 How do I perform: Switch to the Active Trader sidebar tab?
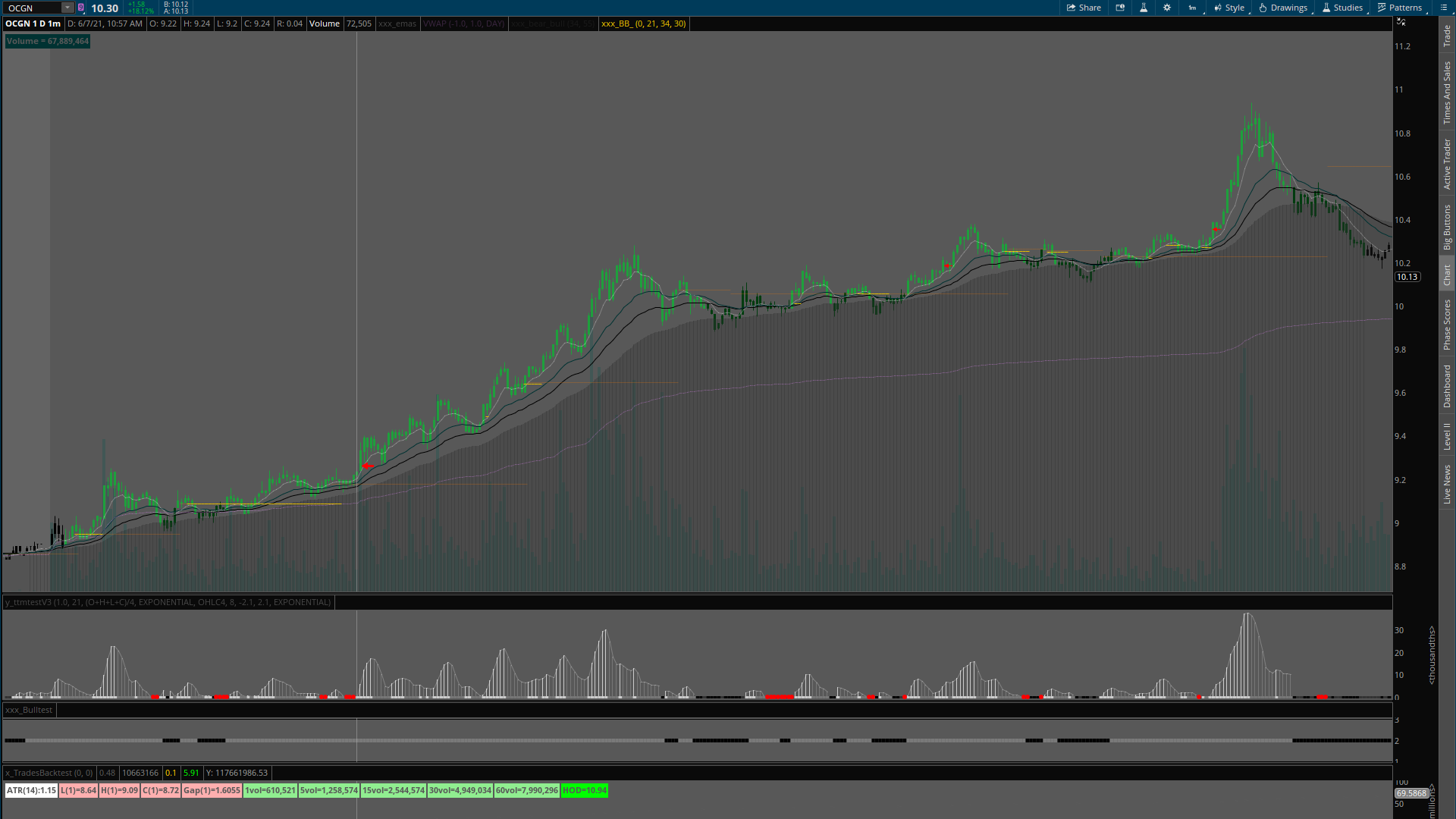pyautogui.click(x=1447, y=164)
